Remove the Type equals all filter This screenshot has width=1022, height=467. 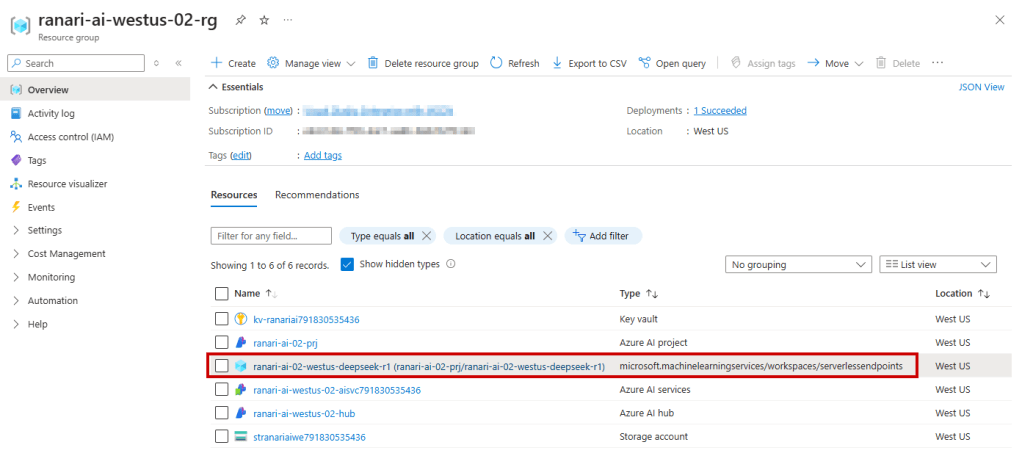point(427,236)
